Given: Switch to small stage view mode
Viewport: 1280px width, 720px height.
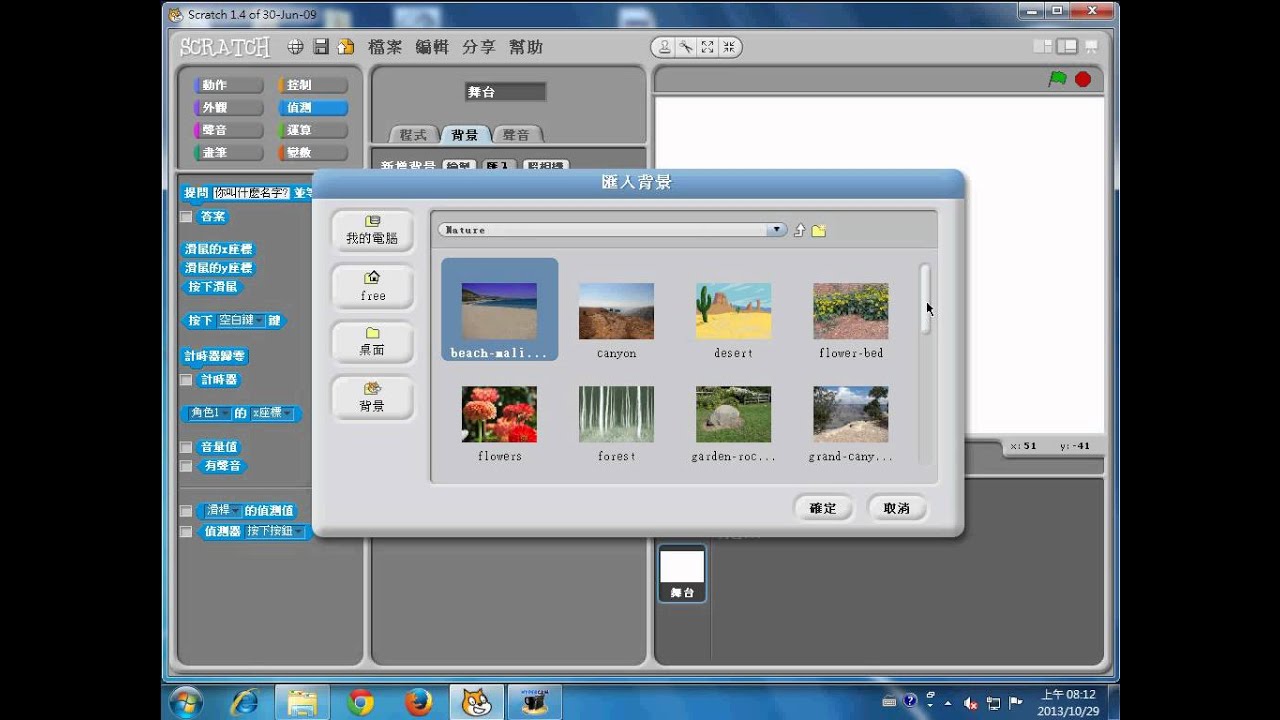Looking at the screenshot, I should (1043, 46).
